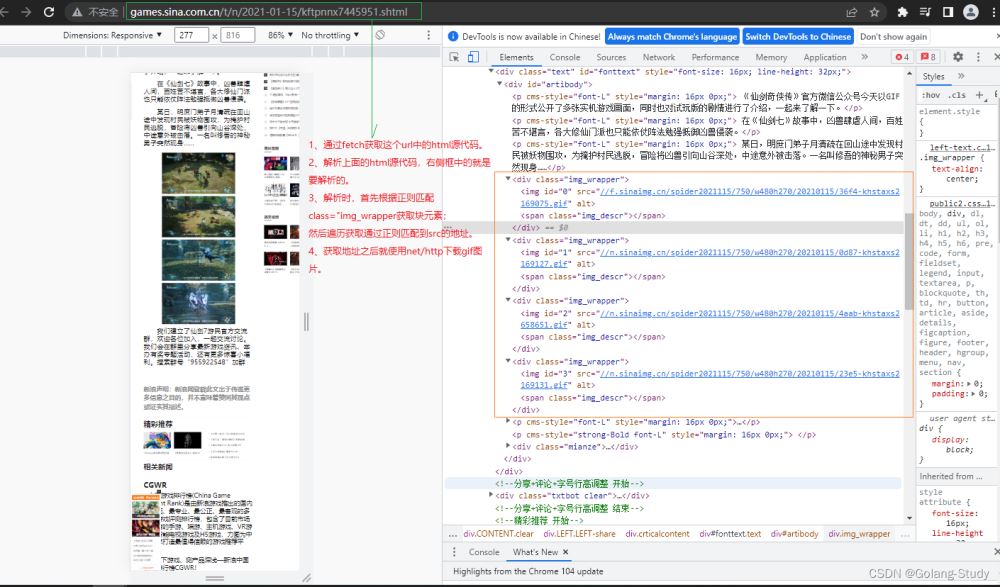
Task: Click Always match Chrome's language button
Action: coord(672,36)
